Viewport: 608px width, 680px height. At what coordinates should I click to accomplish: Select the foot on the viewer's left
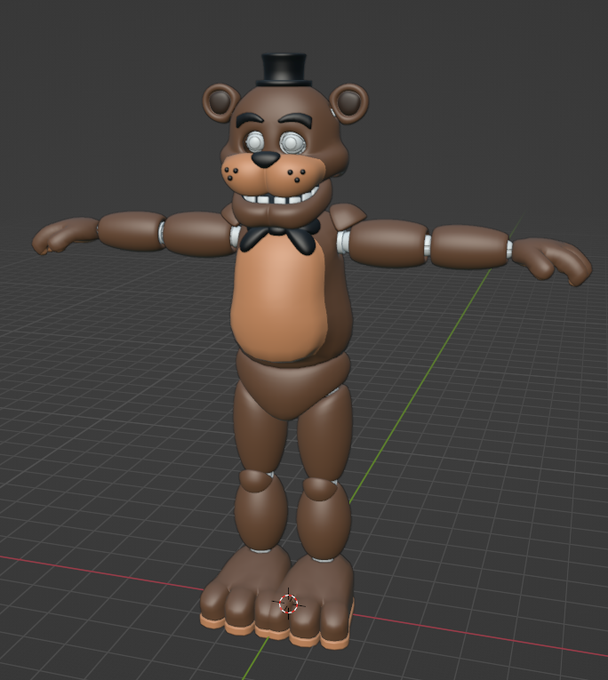tap(243, 590)
